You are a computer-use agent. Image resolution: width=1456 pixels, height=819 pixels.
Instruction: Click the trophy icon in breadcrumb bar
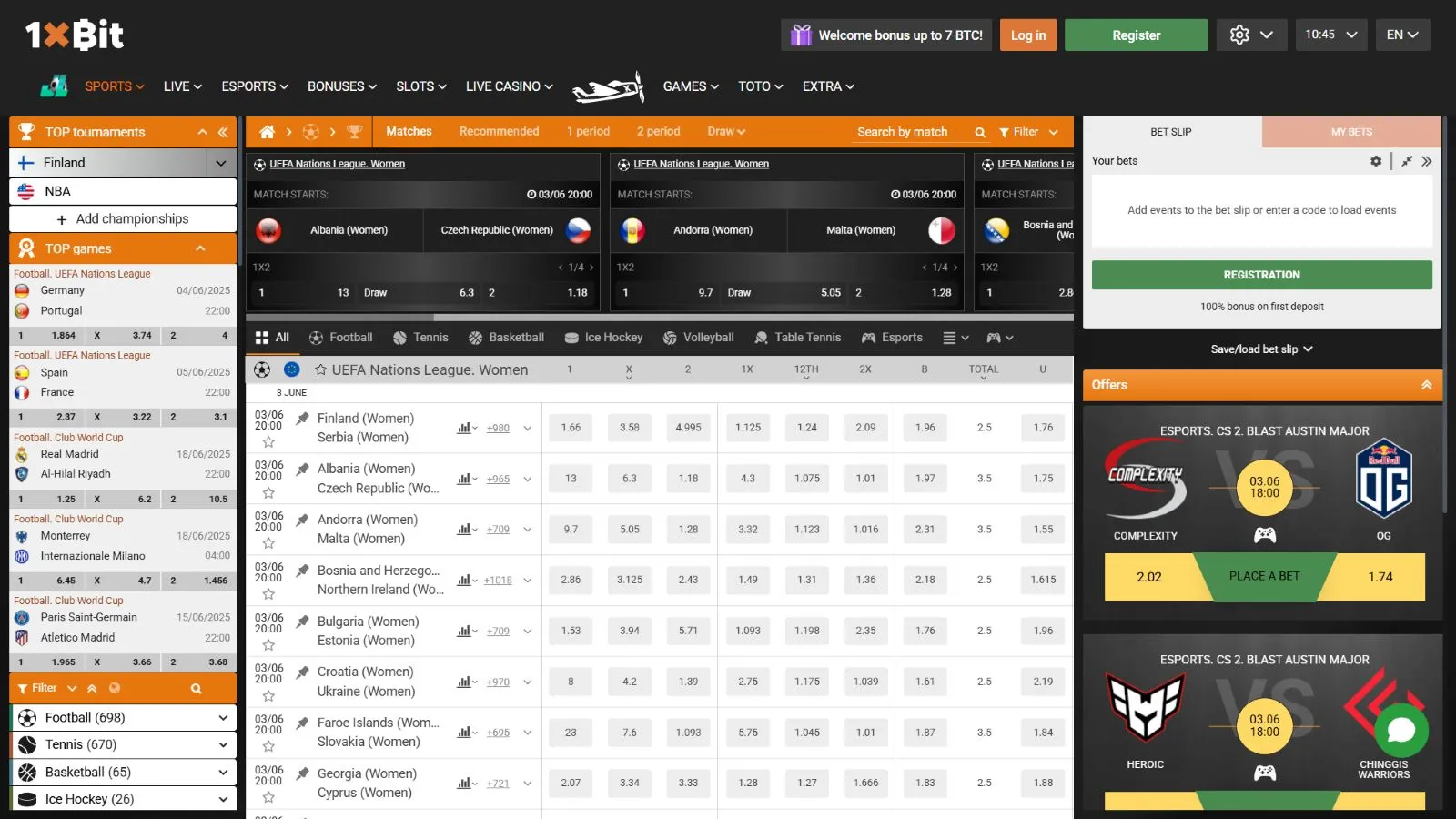(355, 132)
